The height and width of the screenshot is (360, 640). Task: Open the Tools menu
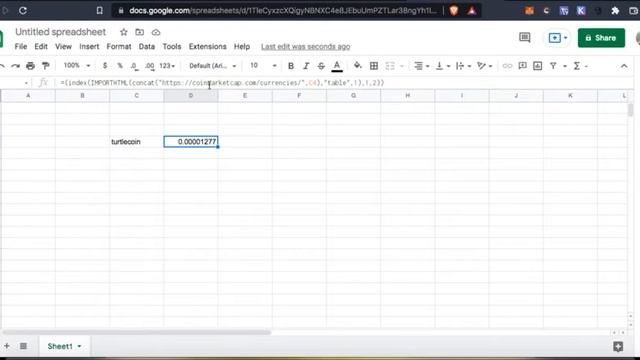click(171, 47)
